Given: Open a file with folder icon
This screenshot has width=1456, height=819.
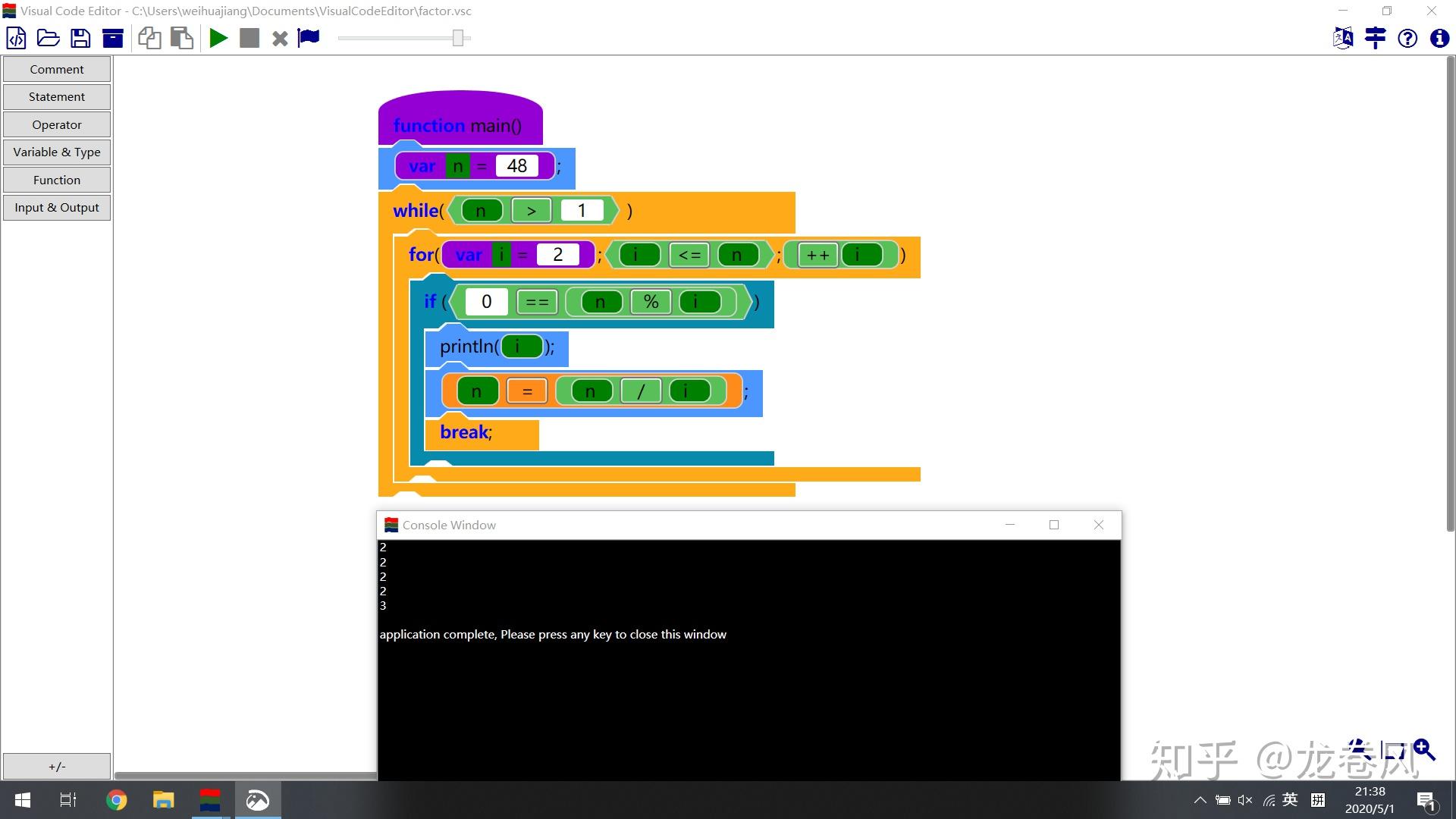Looking at the screenshot, I should pos(49,38).
